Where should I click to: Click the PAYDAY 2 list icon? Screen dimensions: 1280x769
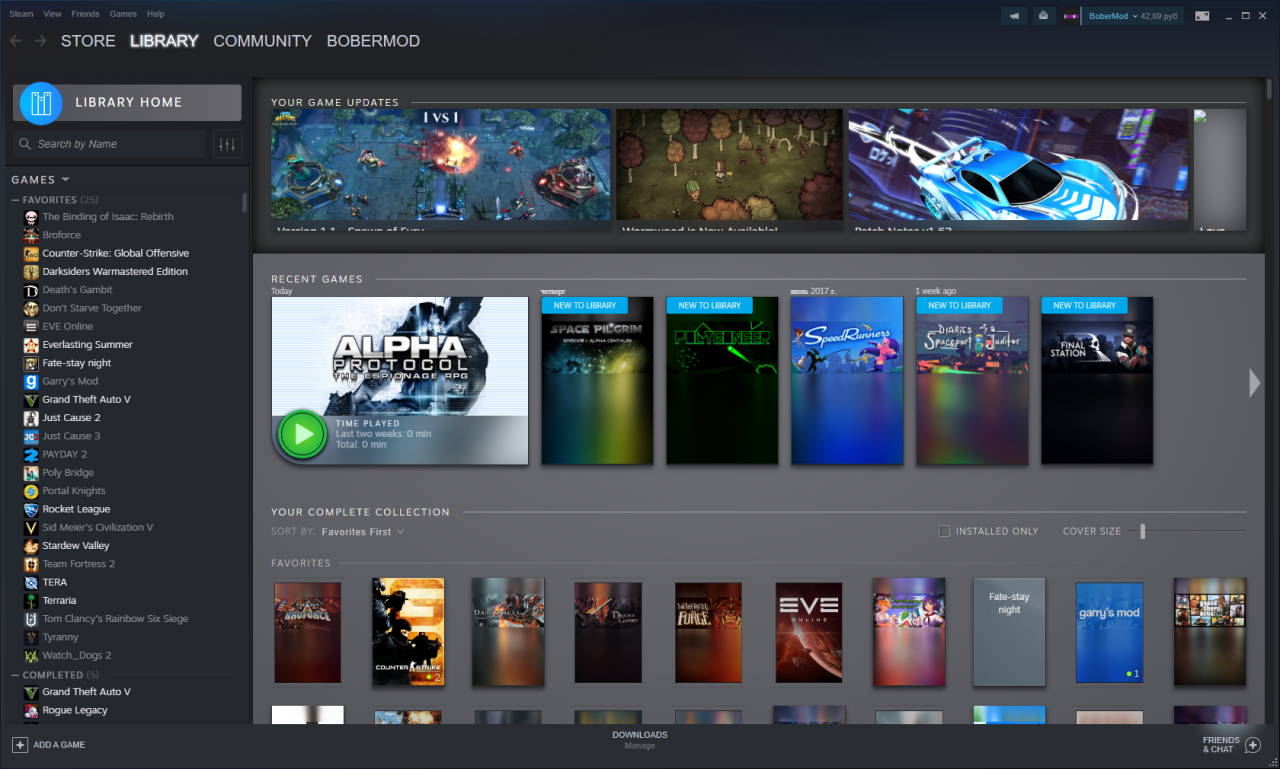pos(32,454)
